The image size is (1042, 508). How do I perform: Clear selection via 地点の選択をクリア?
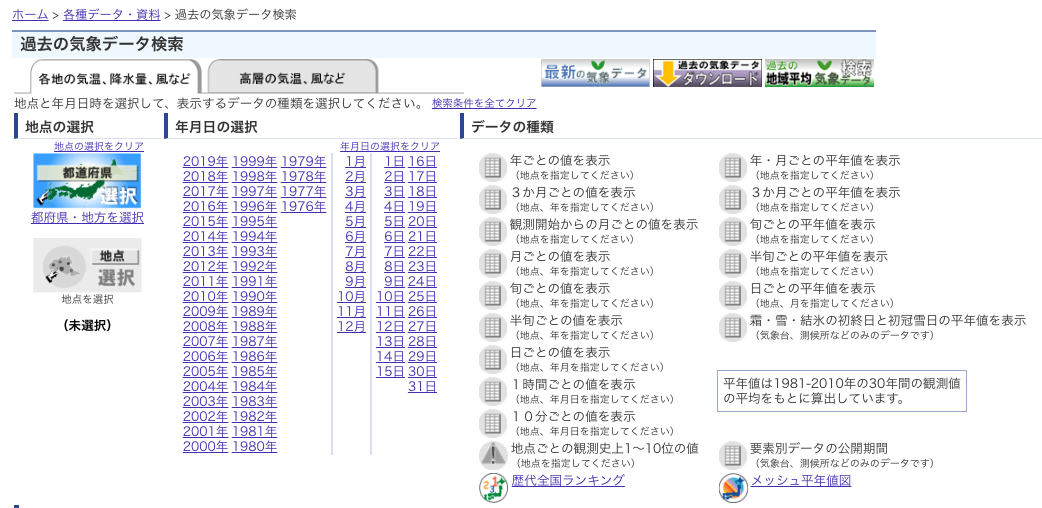(x=99, y=146)
